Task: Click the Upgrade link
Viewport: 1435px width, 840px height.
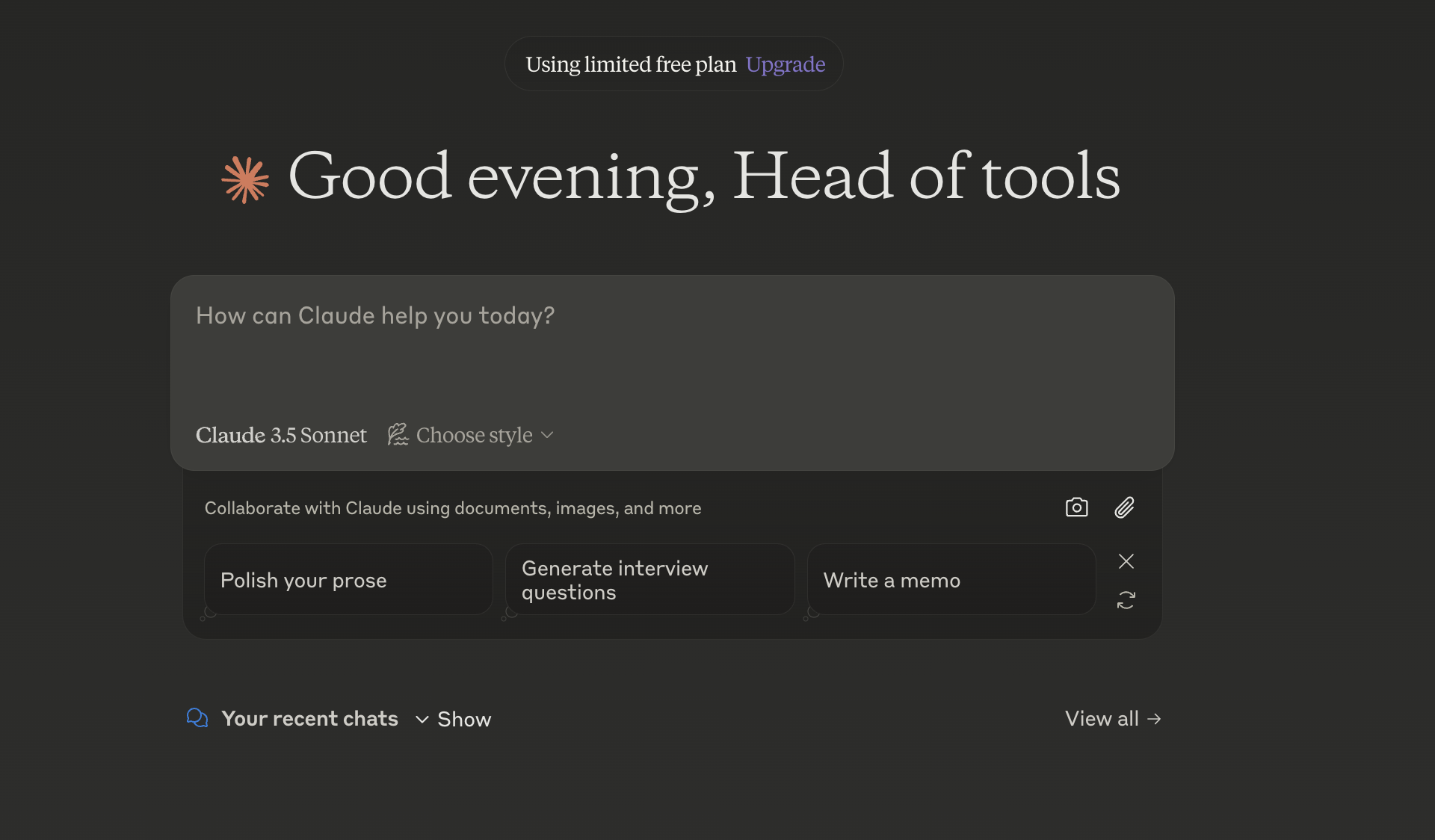Action: tap(786, 65)
